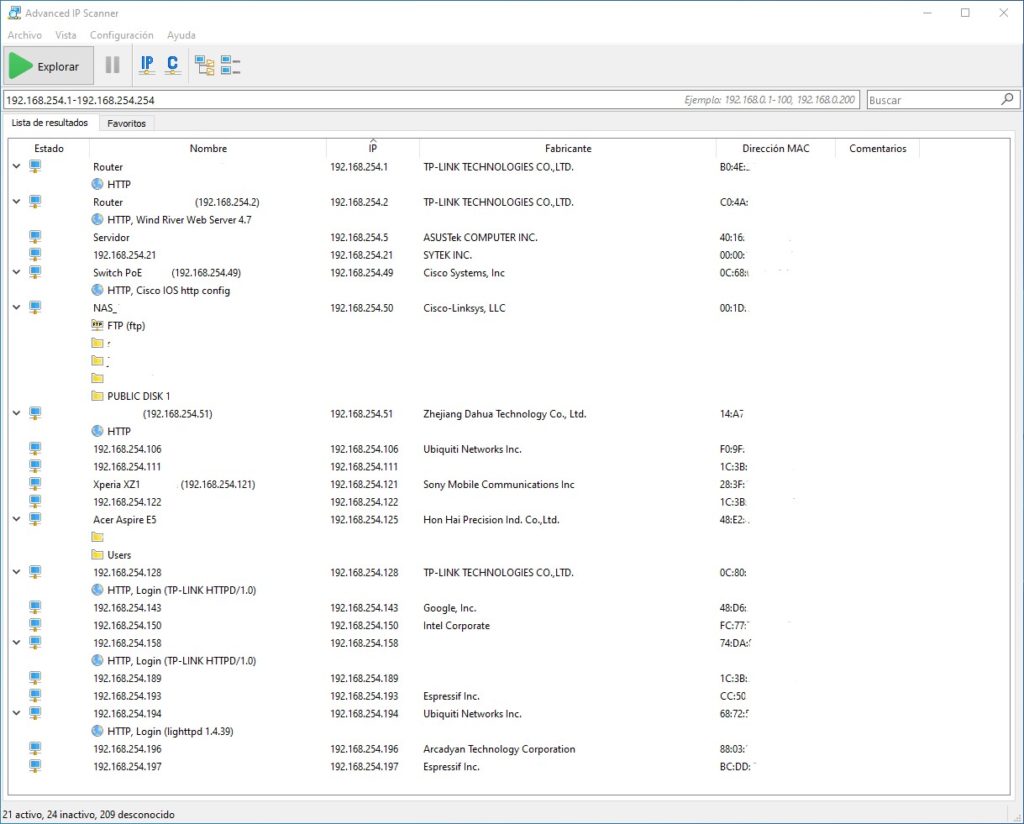Click computer icon of SYTEK 192.168.254.21 row

[x=35, y=255]
